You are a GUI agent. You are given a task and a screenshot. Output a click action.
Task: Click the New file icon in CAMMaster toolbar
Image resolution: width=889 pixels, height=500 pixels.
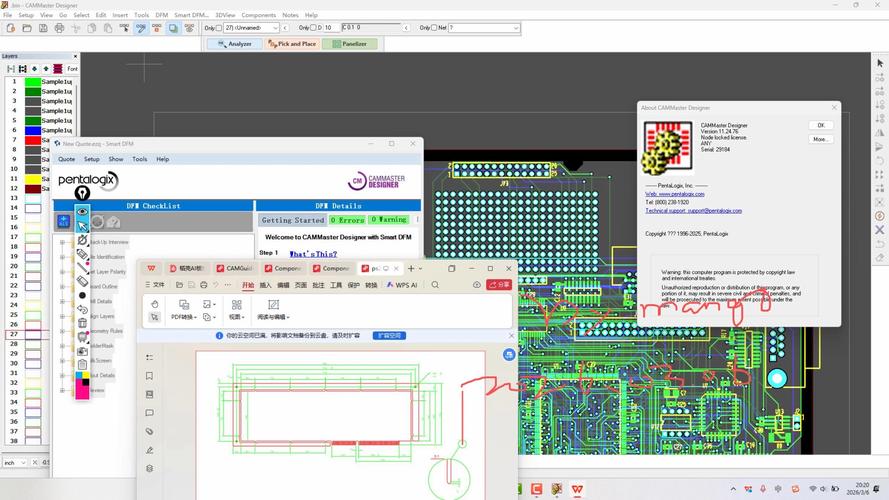point(11,28)
